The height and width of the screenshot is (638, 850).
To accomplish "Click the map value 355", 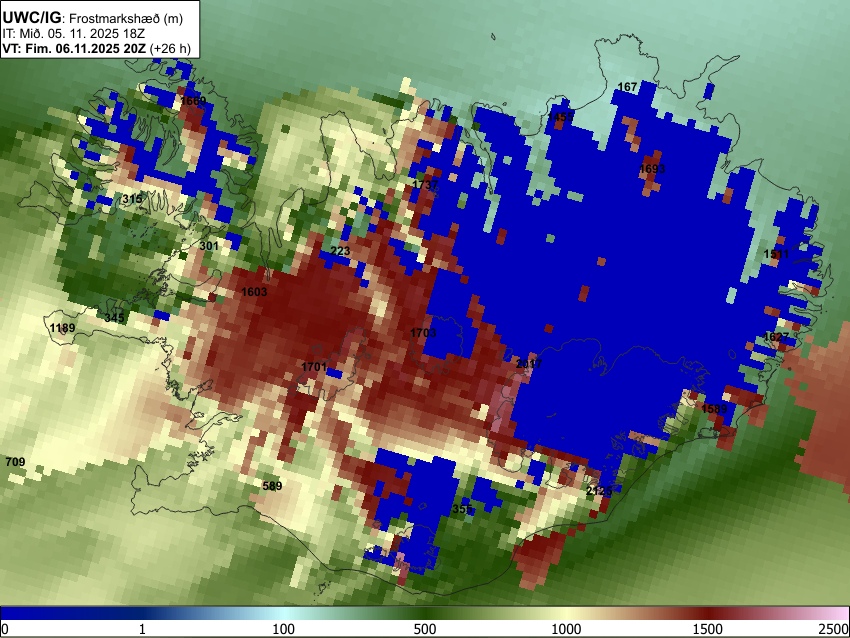I will tap(462, 509).
